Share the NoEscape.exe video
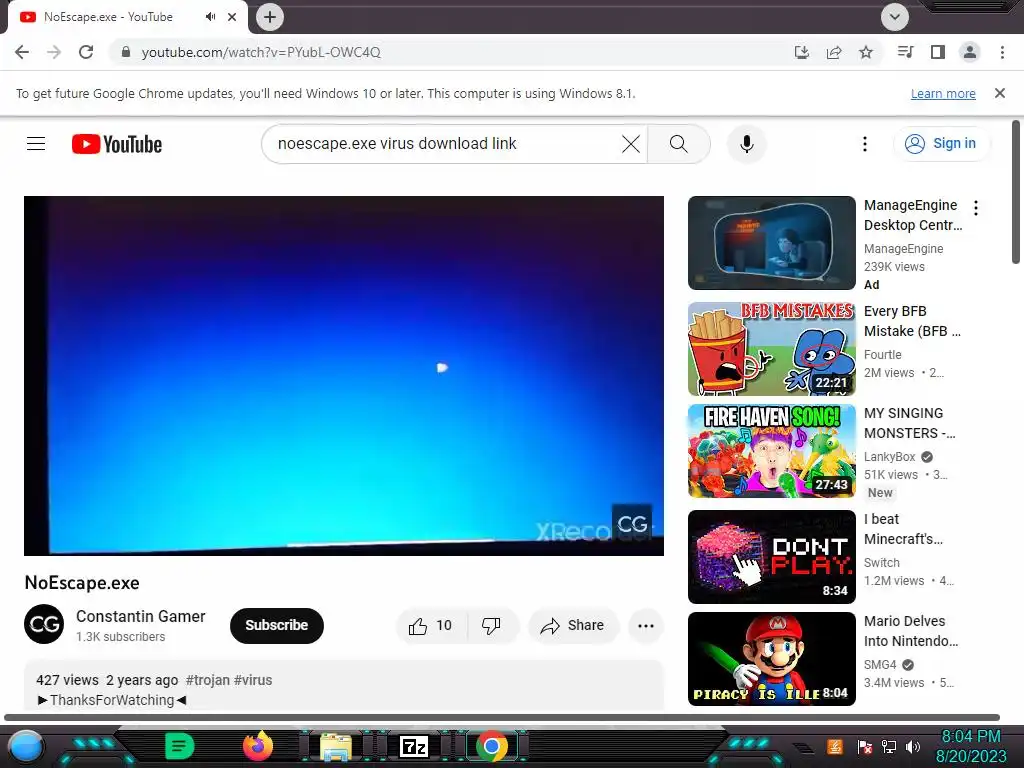 (x=572, y=626)
